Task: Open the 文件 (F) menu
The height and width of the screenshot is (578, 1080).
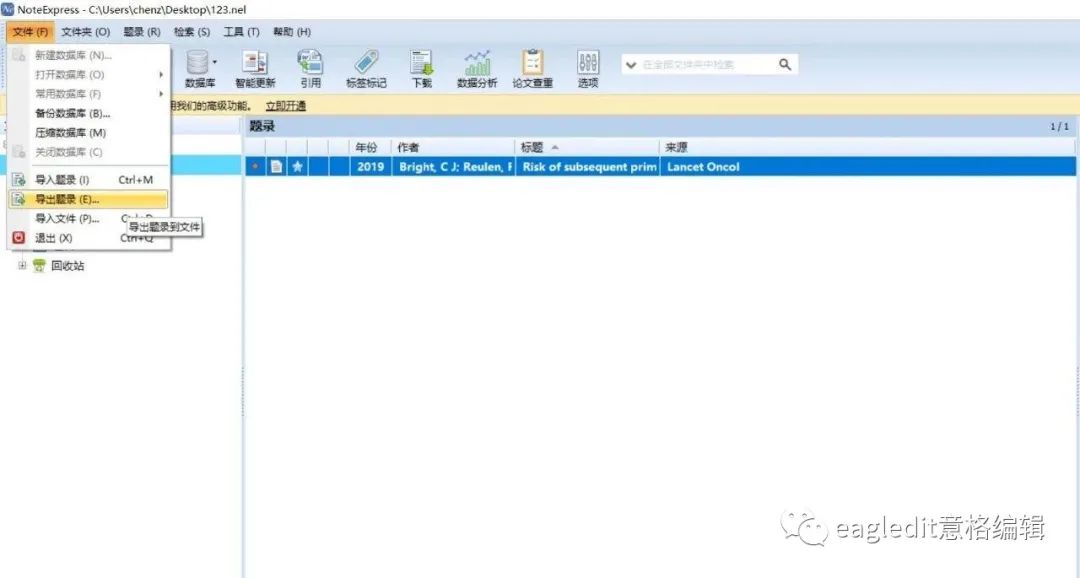Action: click(x=30, y=32)
